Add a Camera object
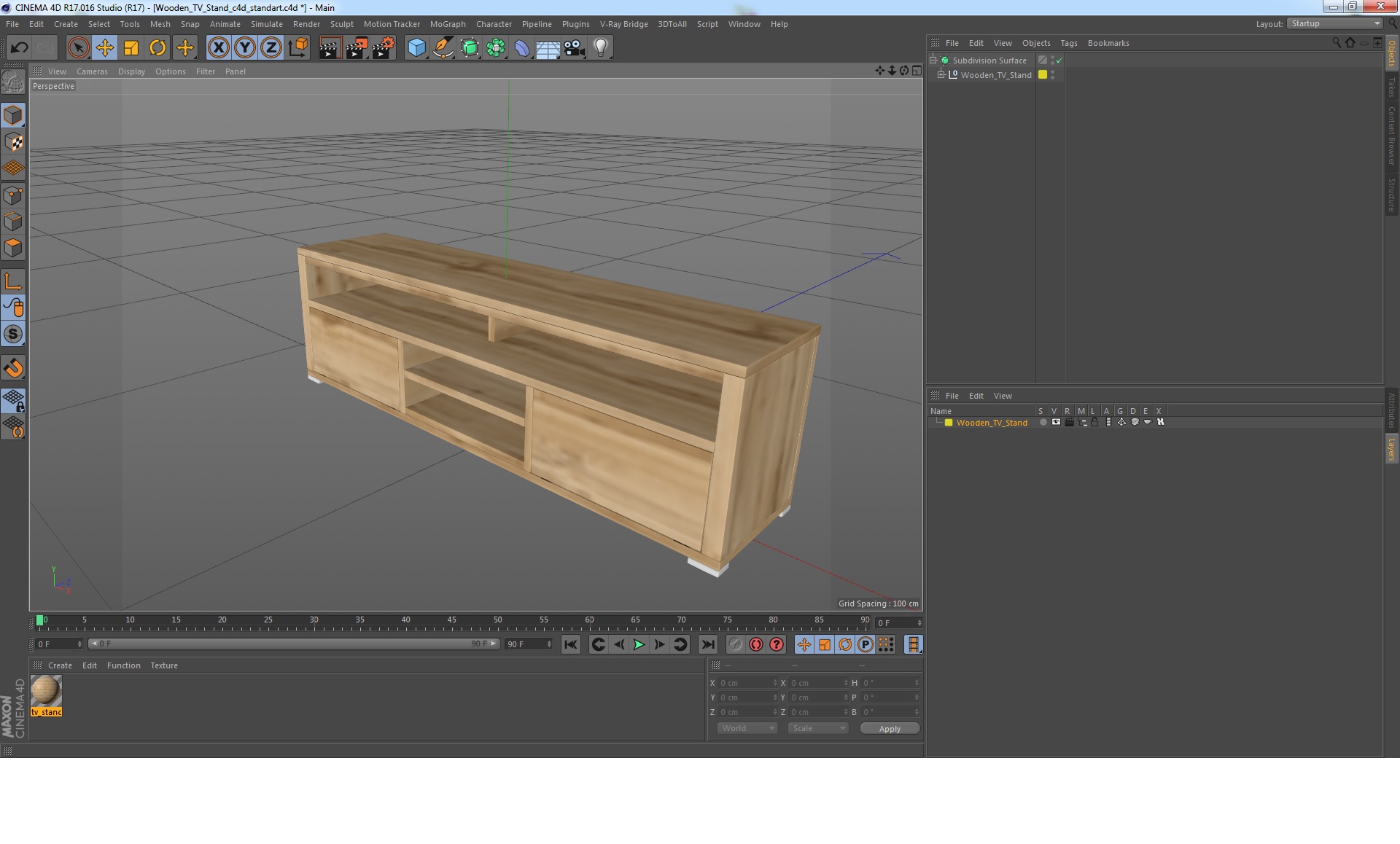Image resolution: width=1400 pixels, height=844 pixels. tap(575, 48)
